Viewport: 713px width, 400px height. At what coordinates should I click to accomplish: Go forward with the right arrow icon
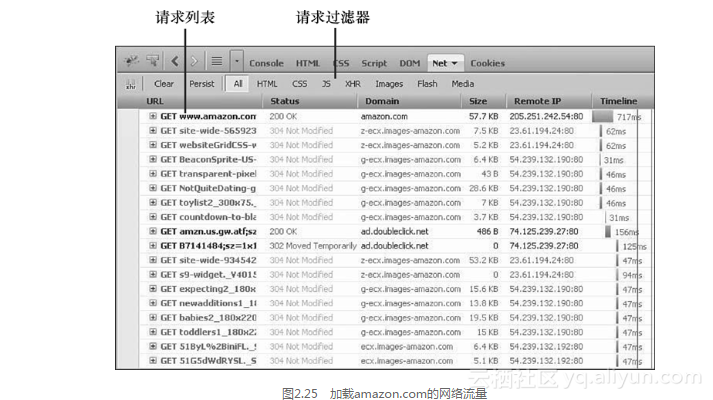[194, 61]
